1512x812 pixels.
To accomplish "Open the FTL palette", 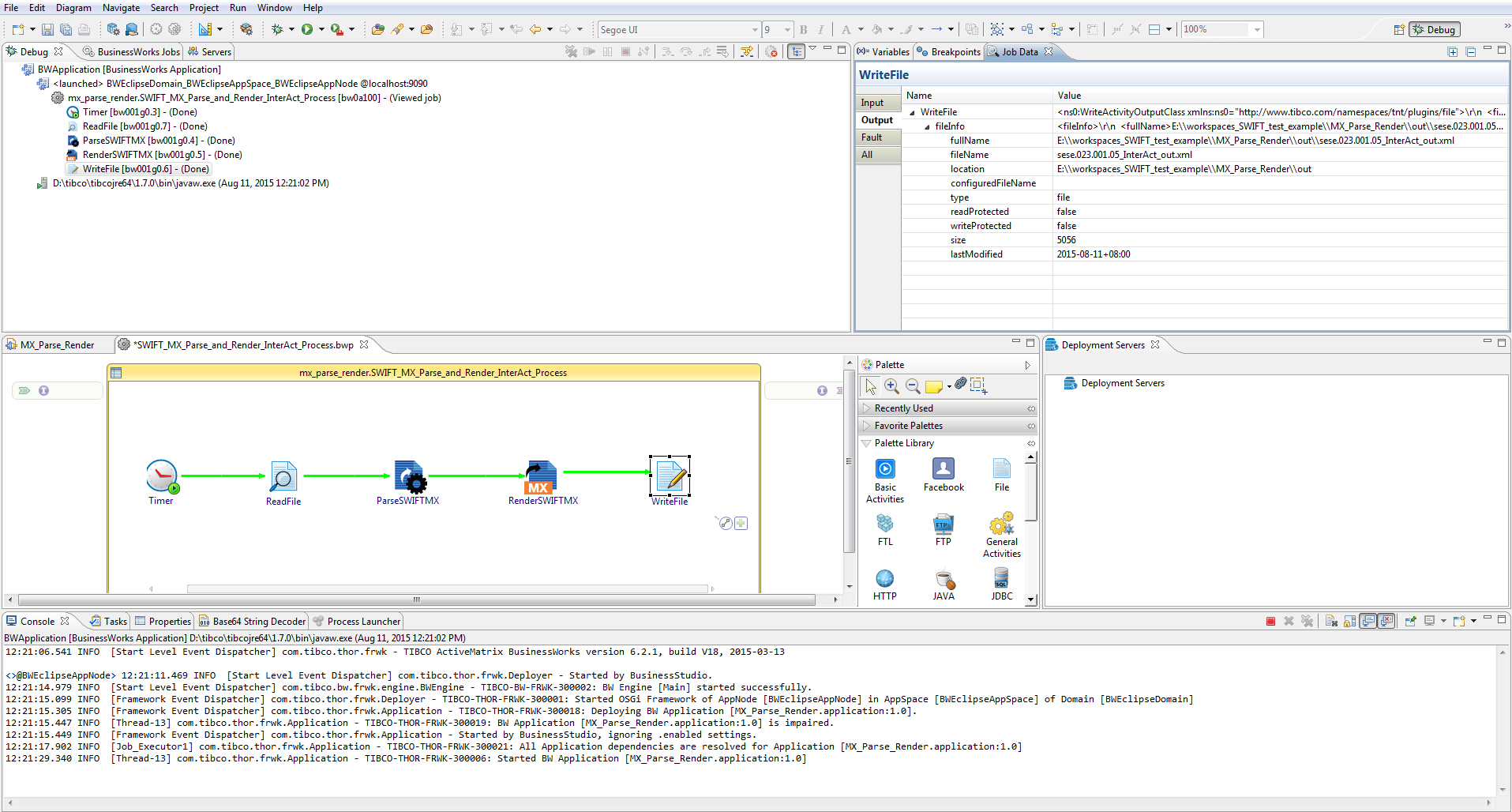I will (x=885, y=530).
